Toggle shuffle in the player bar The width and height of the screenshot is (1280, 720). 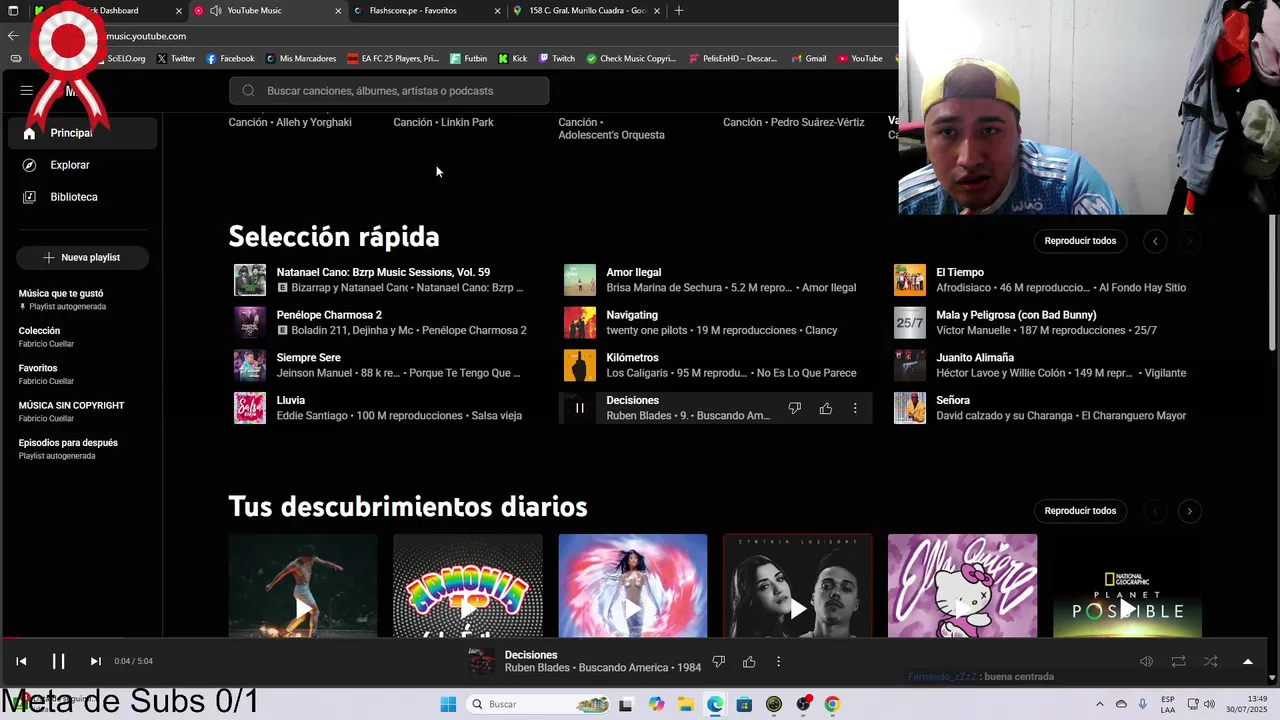pyautogui.click(x=1211, y=661)
